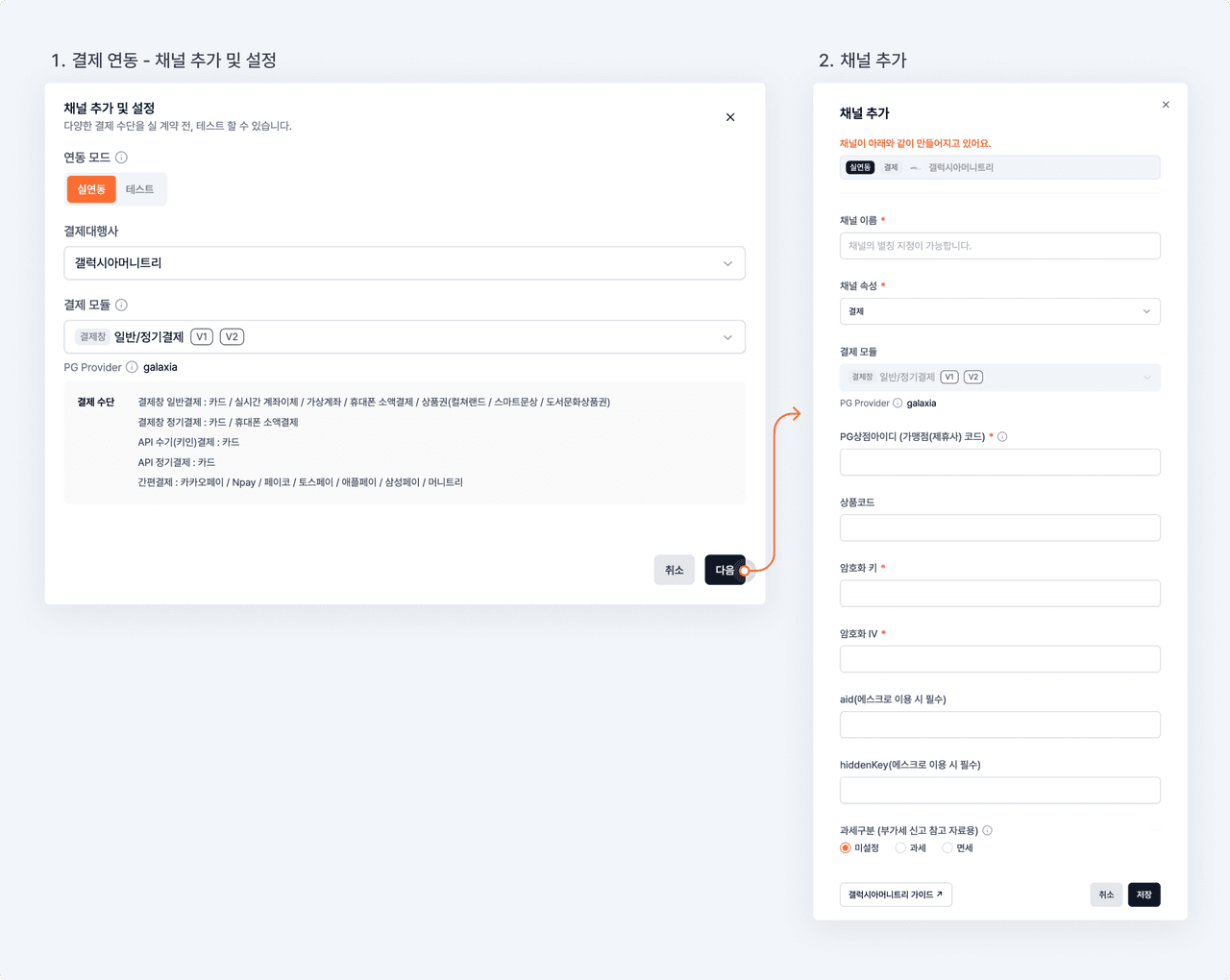Screen dimensions: 1230x980
Task: Click the info icon beside 결제 모듈 label
Action: [x=121, y=305]
